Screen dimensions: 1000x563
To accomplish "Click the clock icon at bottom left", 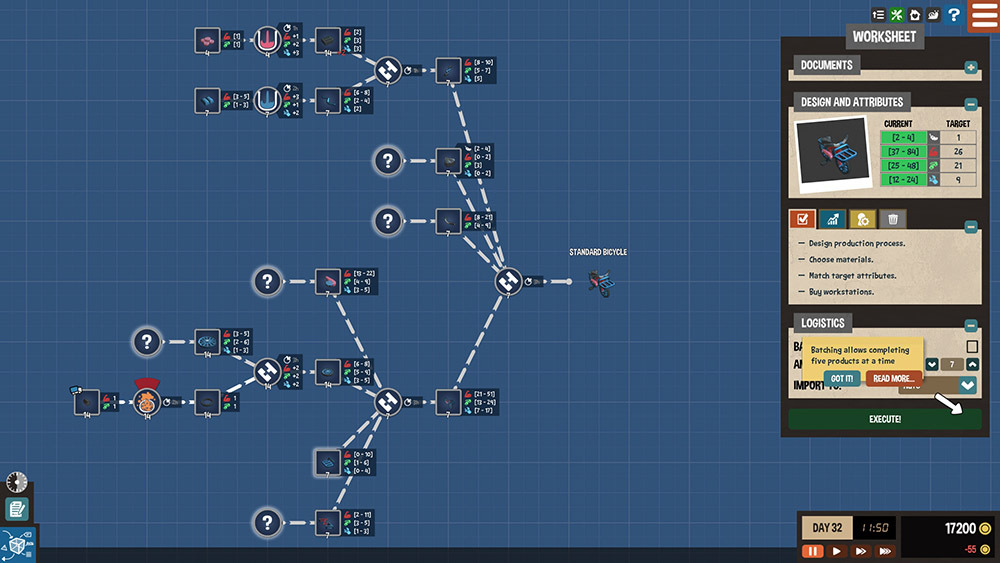I will tap(15, 482).
